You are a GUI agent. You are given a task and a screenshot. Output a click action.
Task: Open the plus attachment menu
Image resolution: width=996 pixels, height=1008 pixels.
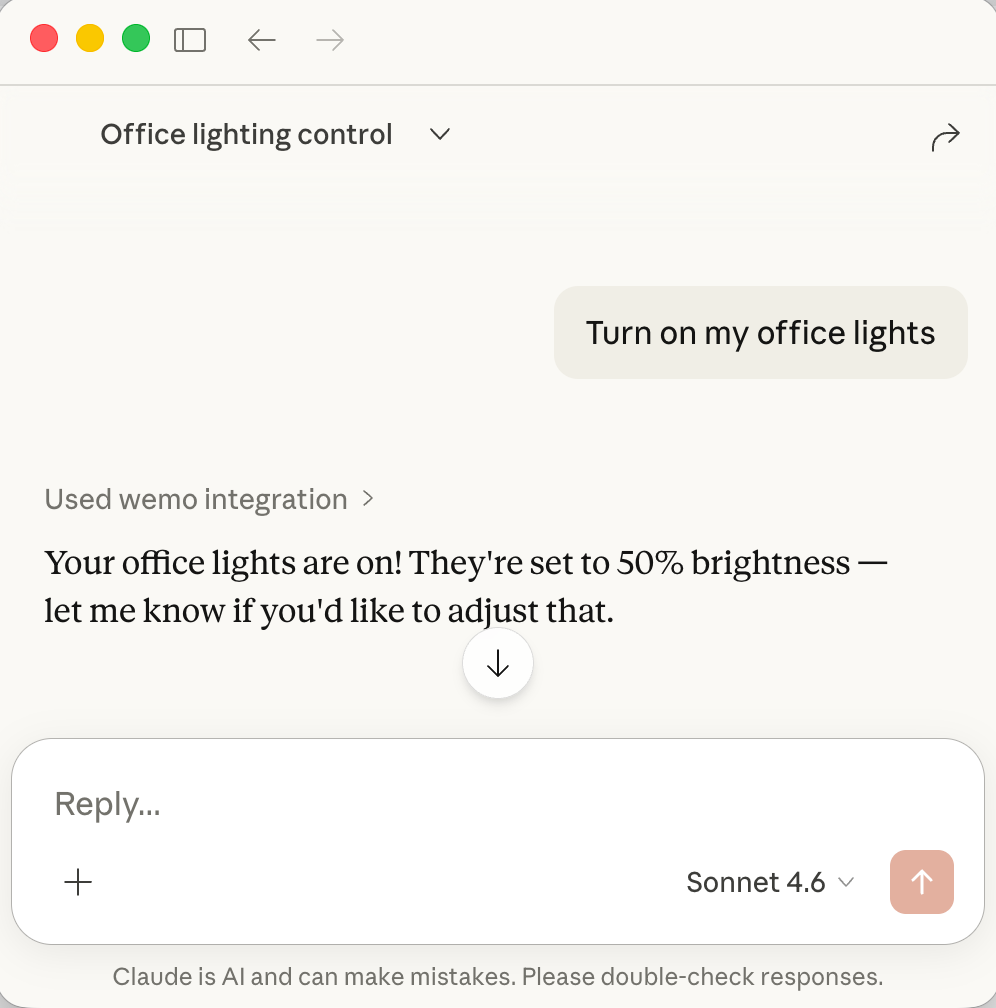78,882
